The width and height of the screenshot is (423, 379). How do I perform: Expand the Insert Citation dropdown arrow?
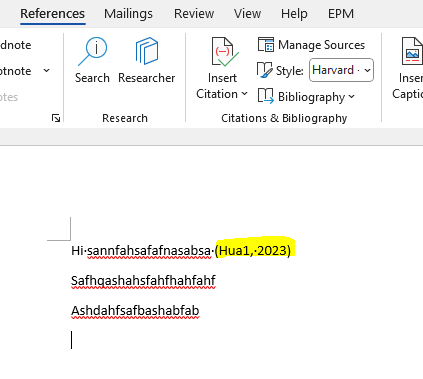coord(245,94)
